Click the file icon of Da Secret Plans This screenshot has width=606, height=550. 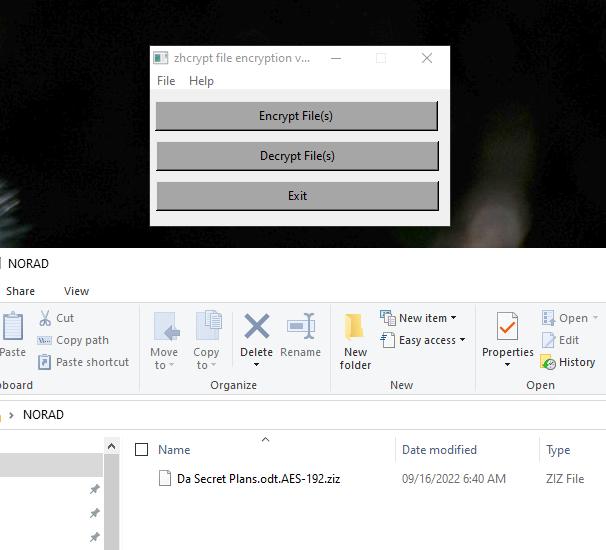click(165, 478)
